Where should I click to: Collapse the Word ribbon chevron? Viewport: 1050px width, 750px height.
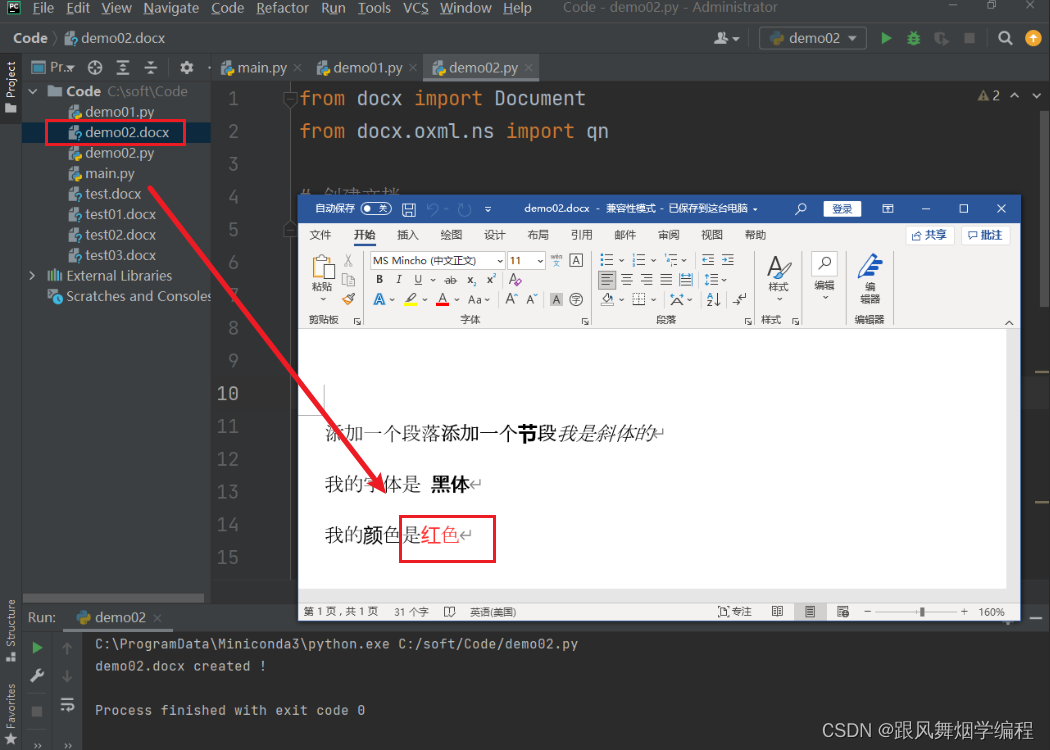coord(1009,322)
